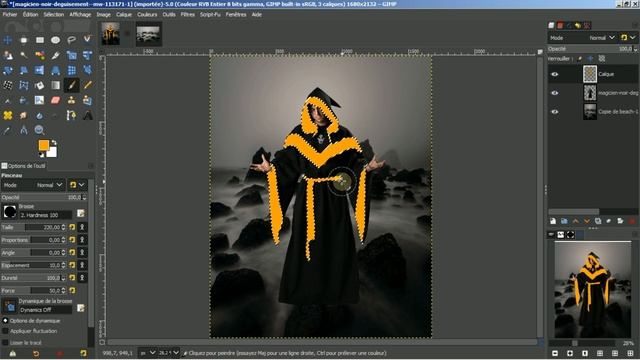This screenshot has height=360, width=640.
Task: Select the Eraser tool
Action: pos(56,100)
